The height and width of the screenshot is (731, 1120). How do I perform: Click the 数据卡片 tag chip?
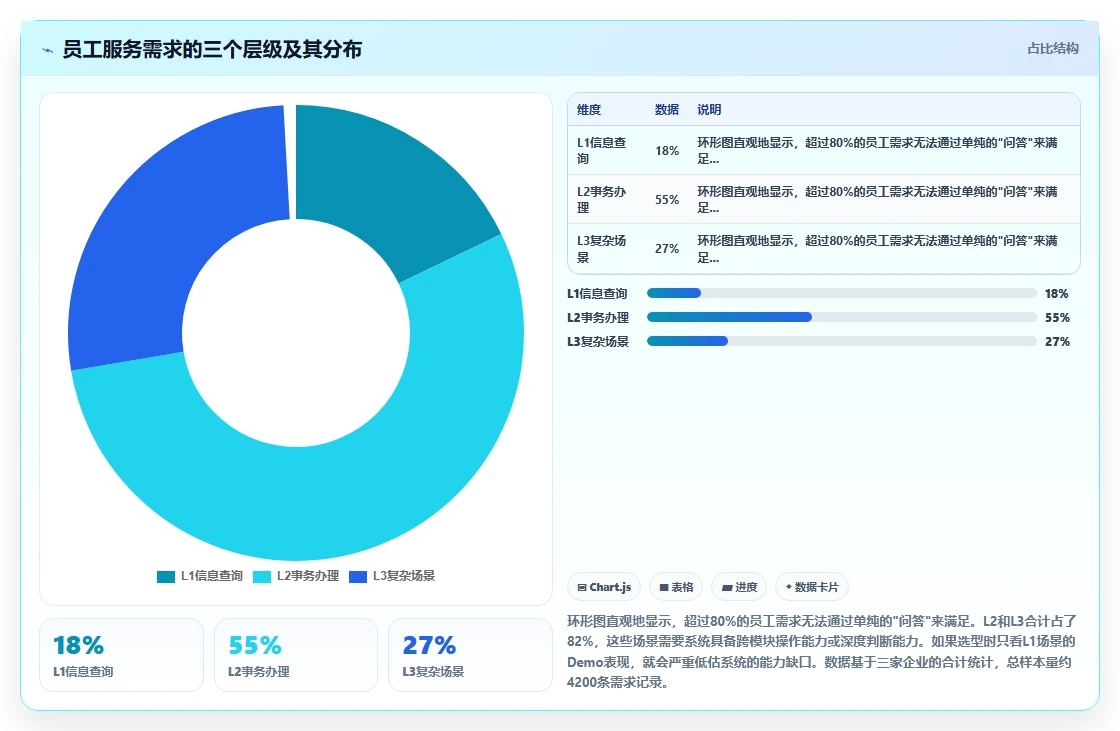(x=812, y=587)
